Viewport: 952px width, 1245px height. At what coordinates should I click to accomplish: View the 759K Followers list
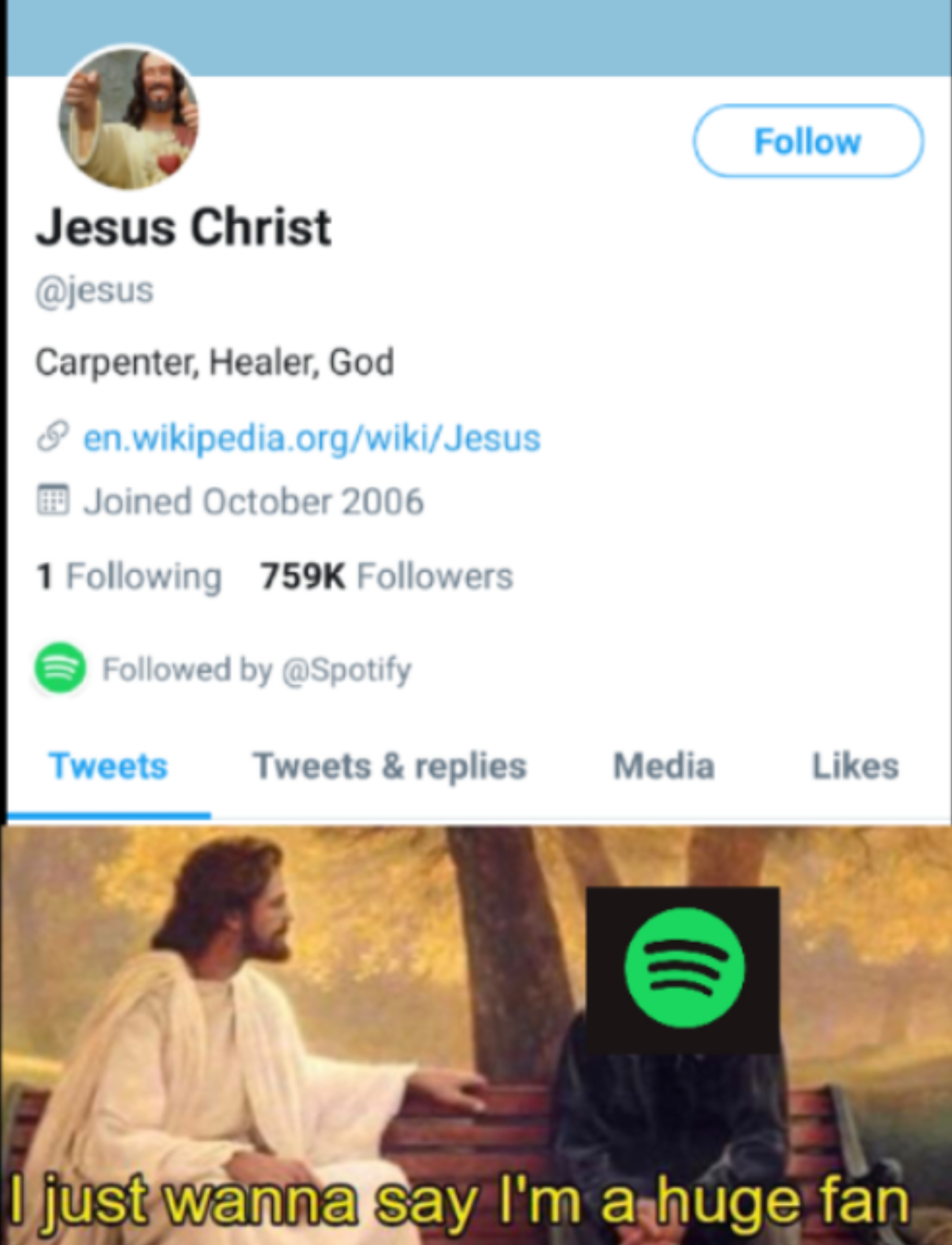pos(387,576)
